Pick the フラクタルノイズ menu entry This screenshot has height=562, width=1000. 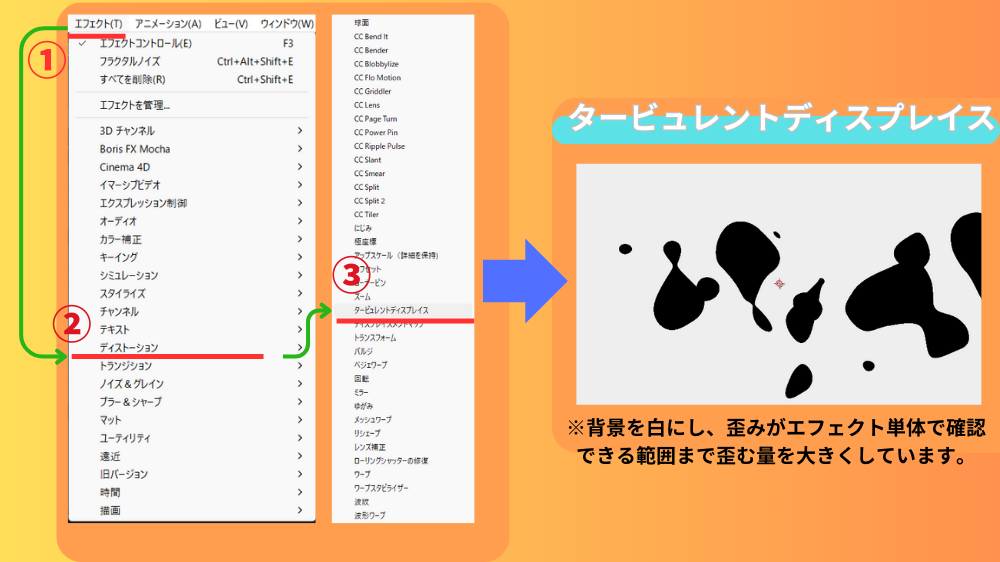pos(130,62)
